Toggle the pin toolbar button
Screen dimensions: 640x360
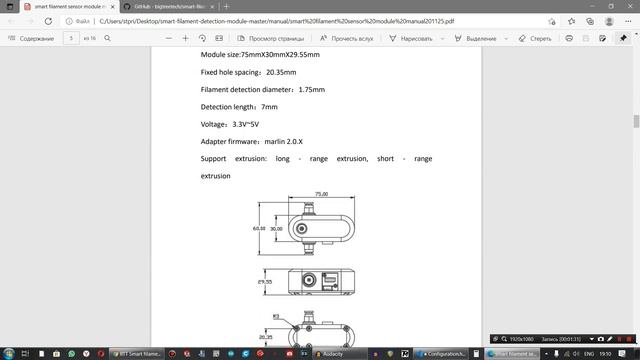coord(623,38)
